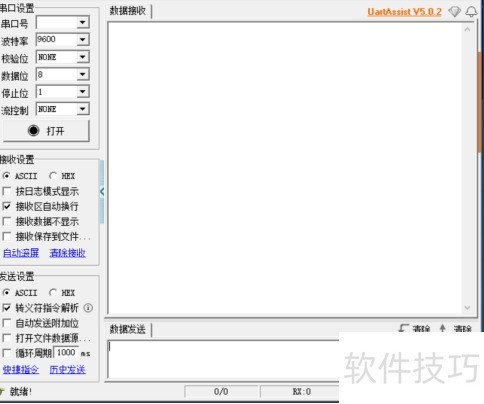The image size is (484, 404).
Task: Click the orange vertical scrollbar on the right
Action: [x=480, y=102]
